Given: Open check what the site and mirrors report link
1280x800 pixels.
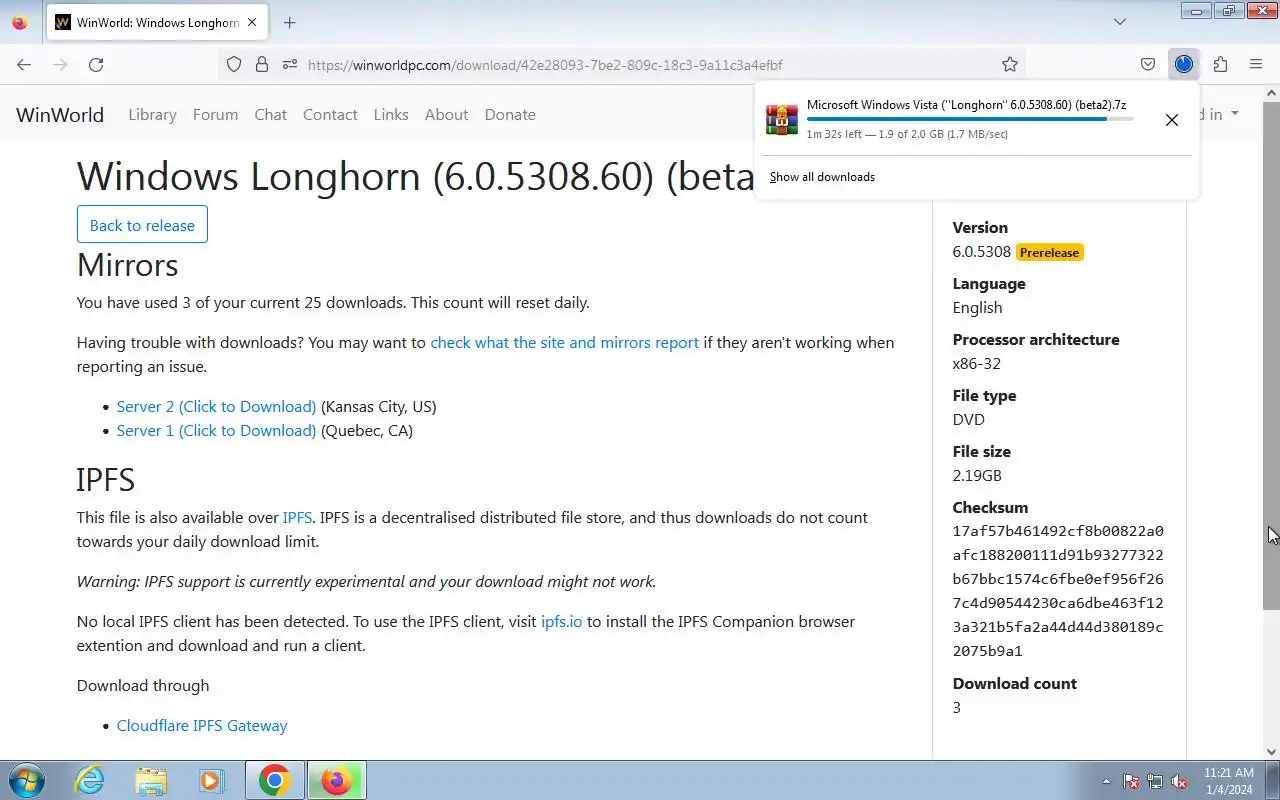Looking at the screenshot, I should 564,343.
